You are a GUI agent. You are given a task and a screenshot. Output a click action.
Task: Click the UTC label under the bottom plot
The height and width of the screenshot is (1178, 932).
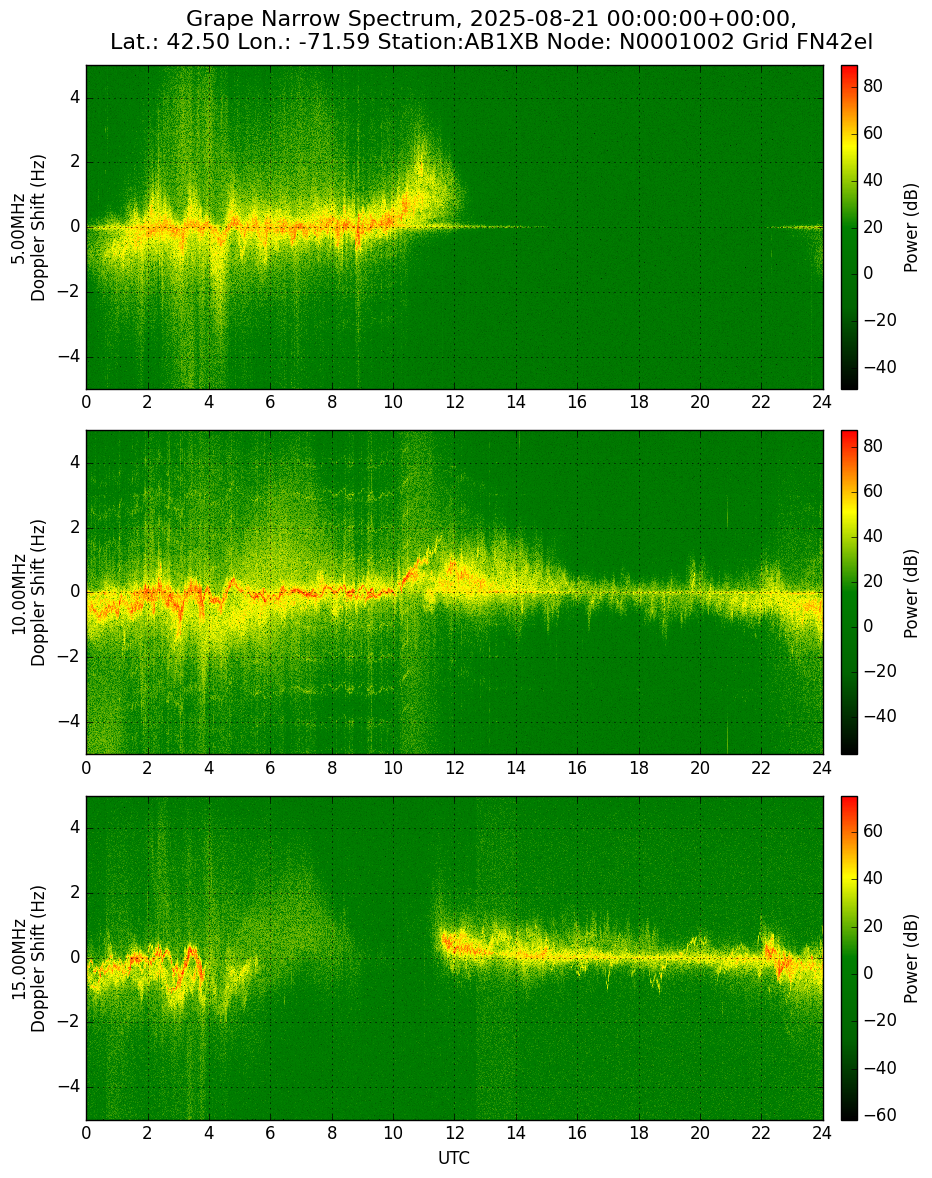point(454,1158)
